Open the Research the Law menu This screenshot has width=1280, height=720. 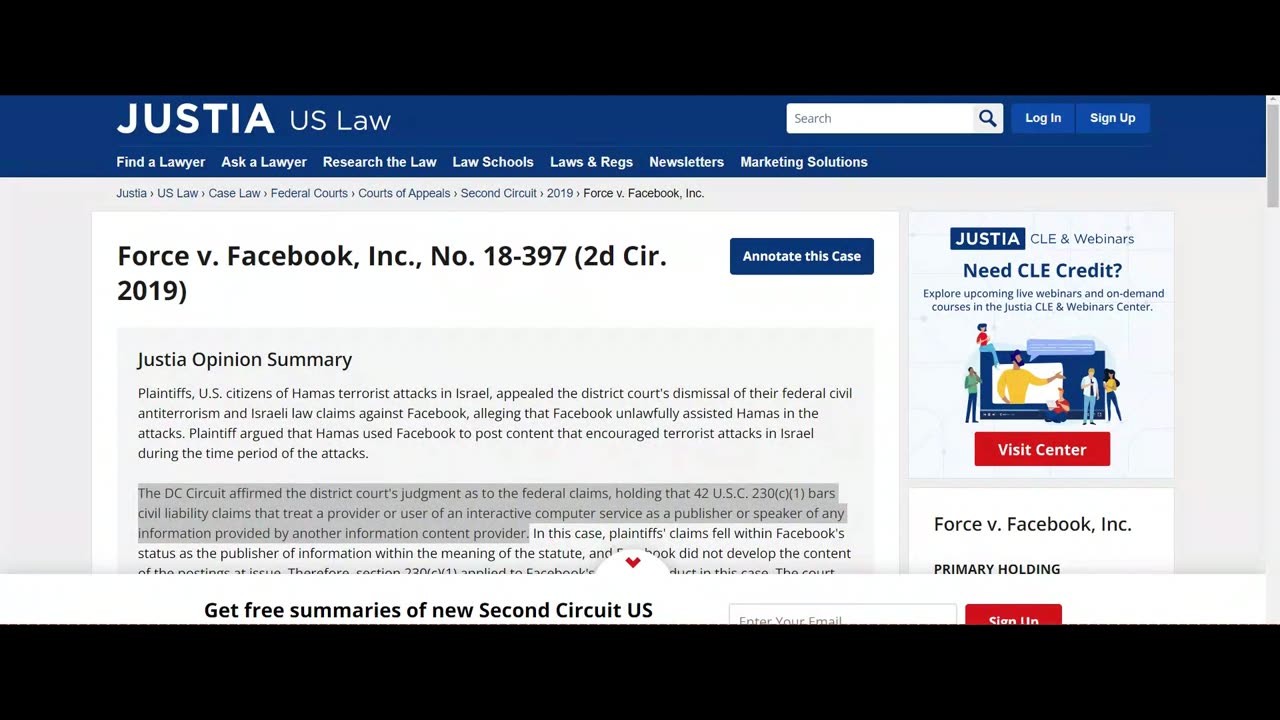(380, 162)
